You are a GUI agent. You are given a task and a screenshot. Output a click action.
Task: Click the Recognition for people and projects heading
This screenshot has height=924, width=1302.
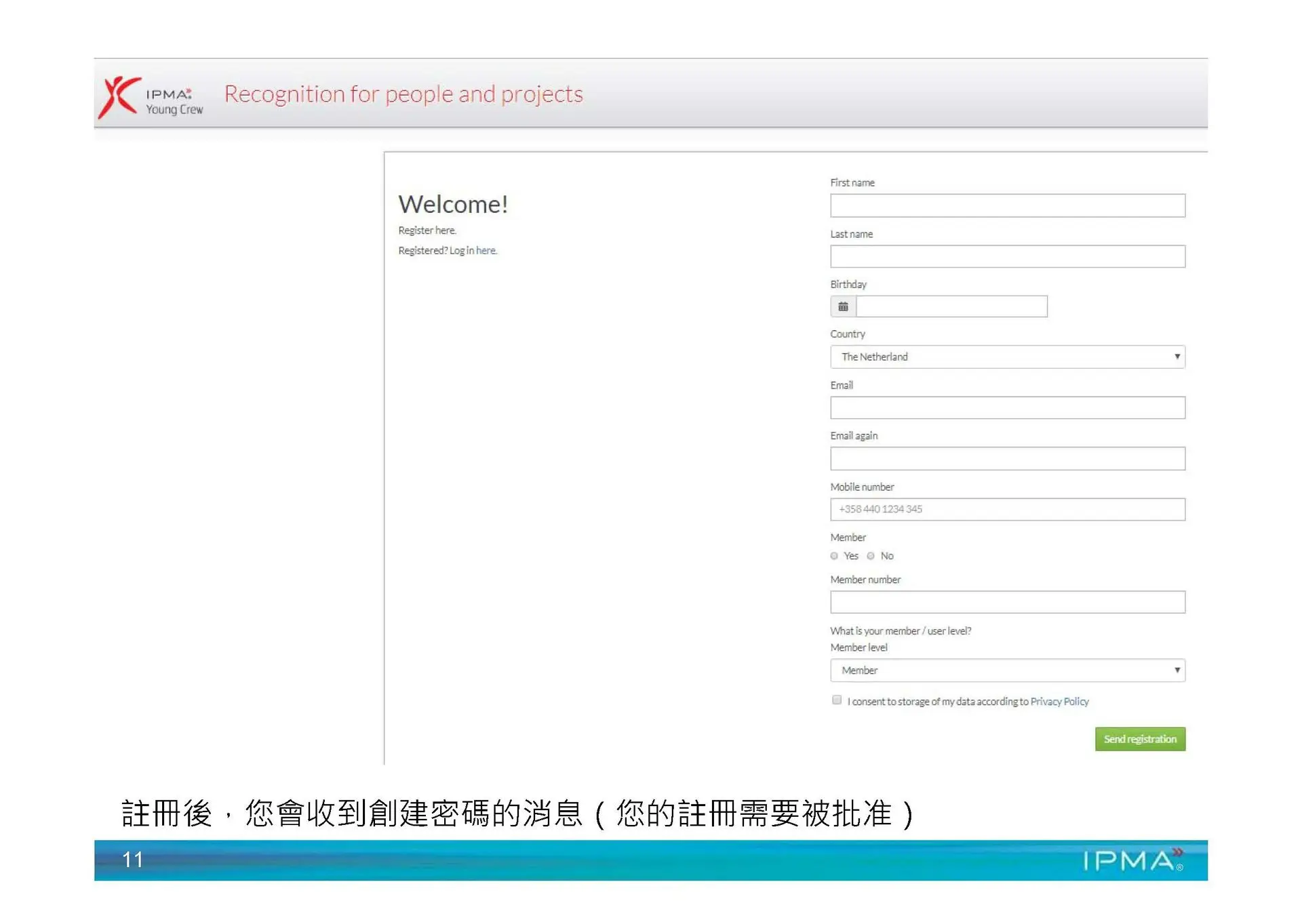tap(403, 94)
